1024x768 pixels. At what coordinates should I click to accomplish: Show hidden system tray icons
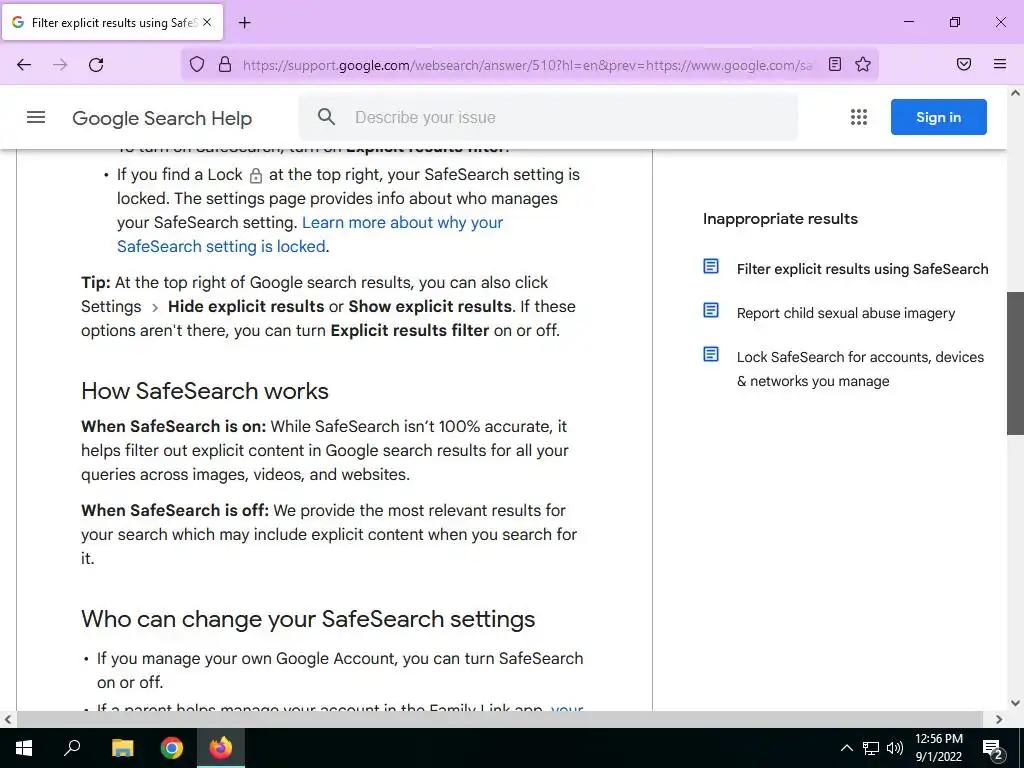pyautogui.click(x=846, y=748)
